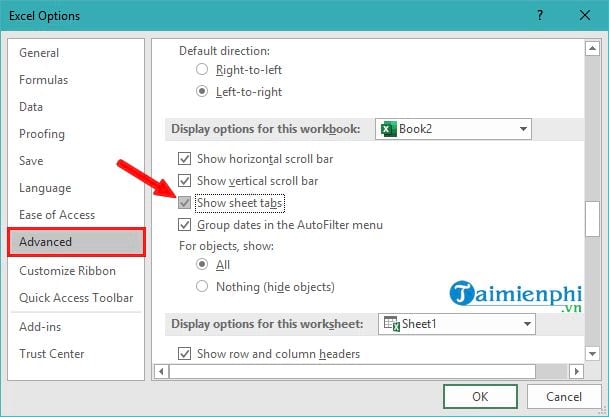This screenshot has width=609, height=417.
Task: Click the vertical scrollbar up arrow
Action: click(592, 49)
